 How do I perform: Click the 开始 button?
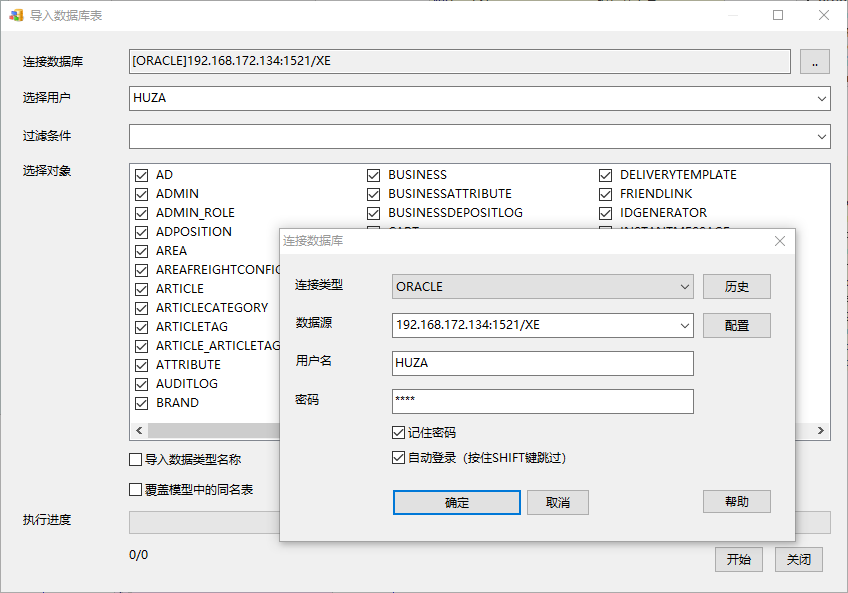738,559
